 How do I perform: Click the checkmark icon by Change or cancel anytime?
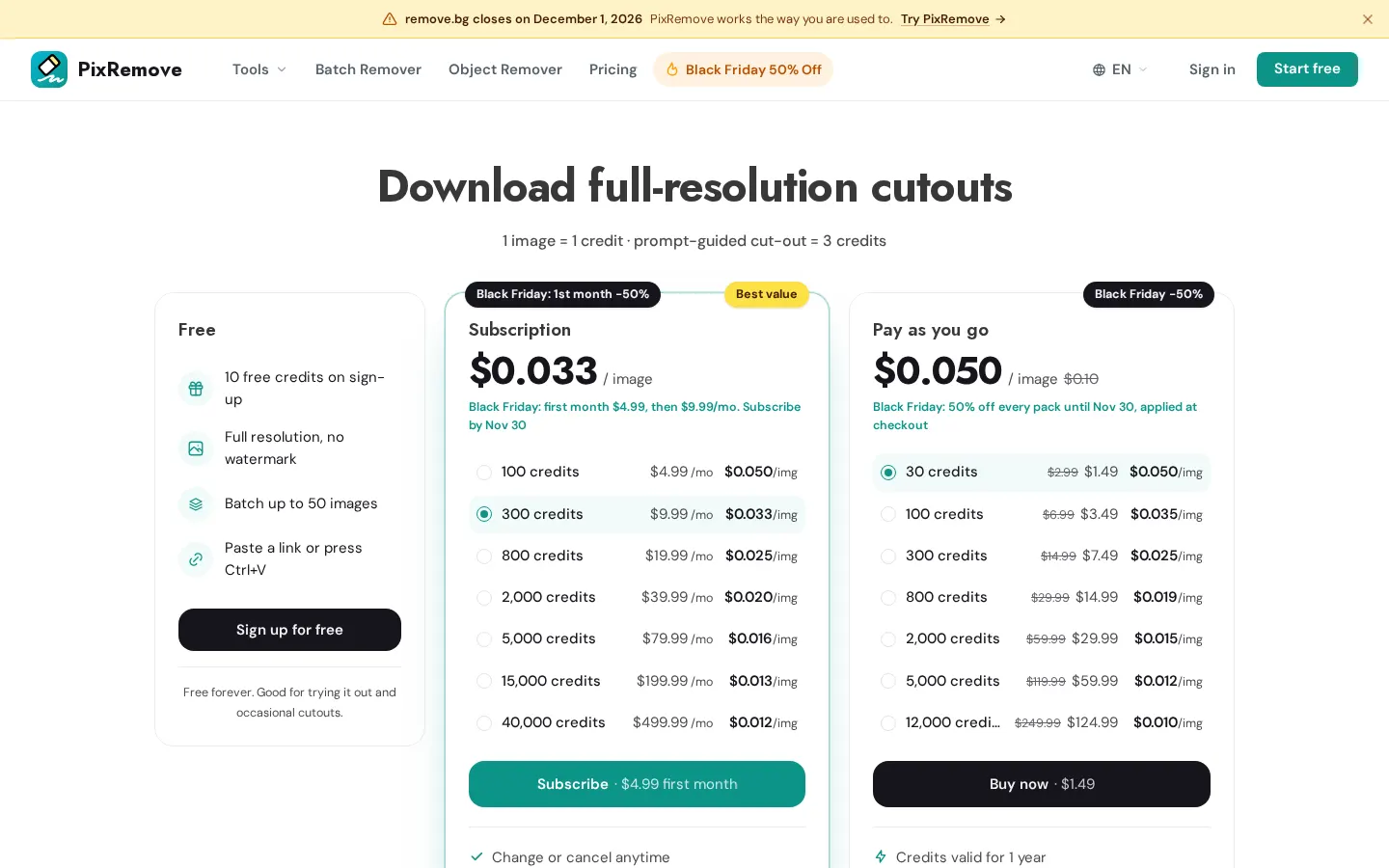477,856
